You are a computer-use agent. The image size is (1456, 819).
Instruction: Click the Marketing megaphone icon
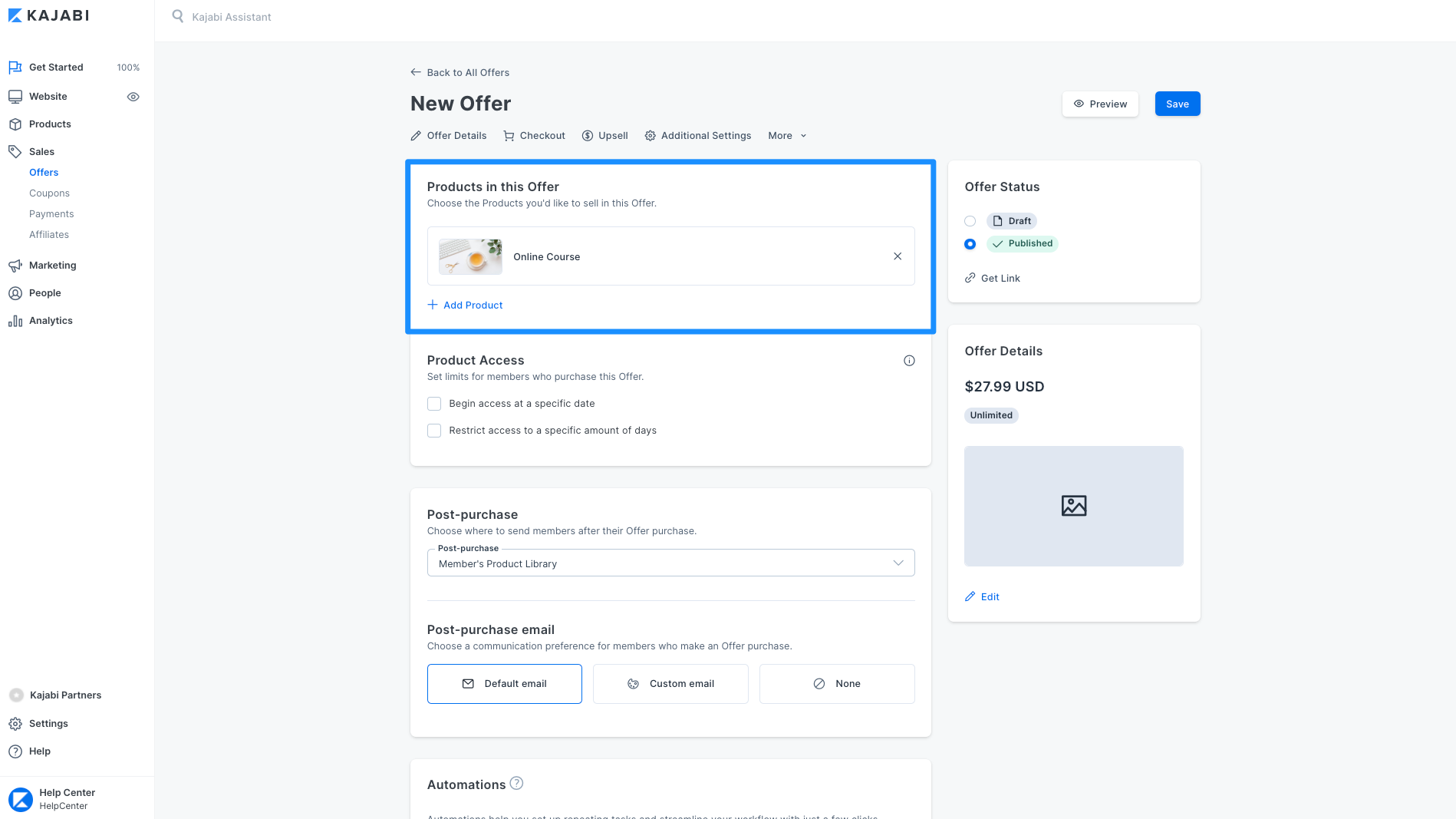(x=15, y=266)
